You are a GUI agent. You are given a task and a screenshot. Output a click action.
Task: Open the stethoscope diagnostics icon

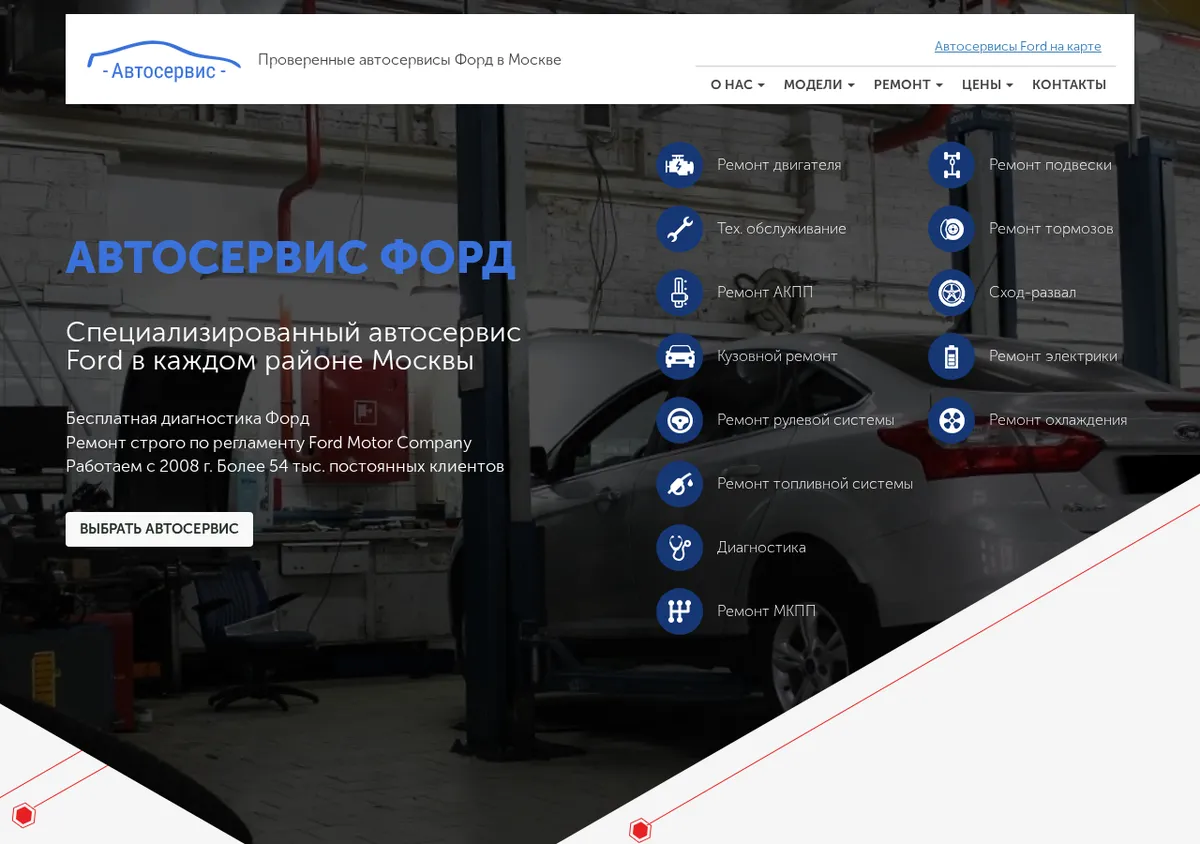pos(680,548)
